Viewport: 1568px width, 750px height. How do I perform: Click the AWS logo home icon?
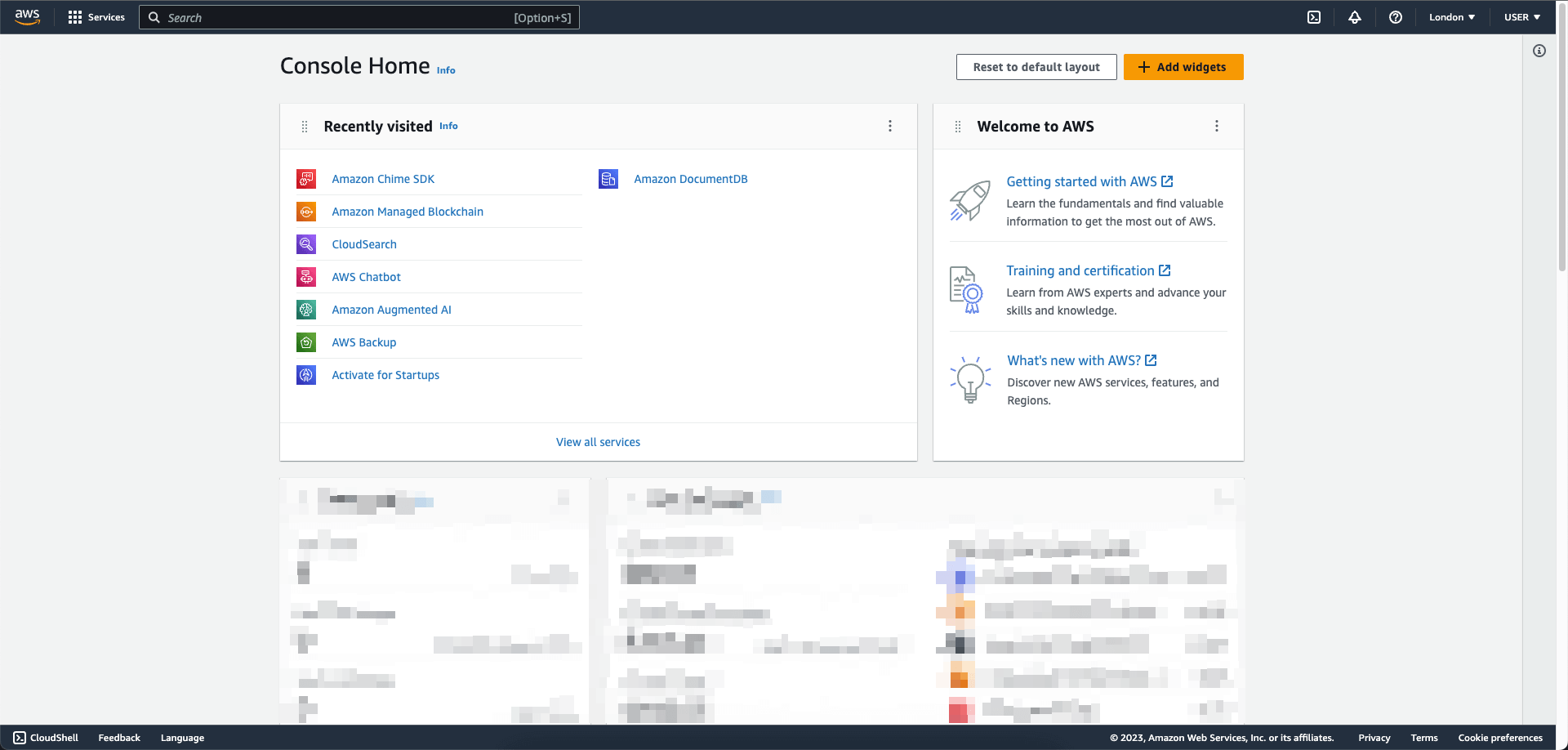(x=28, y=17)
